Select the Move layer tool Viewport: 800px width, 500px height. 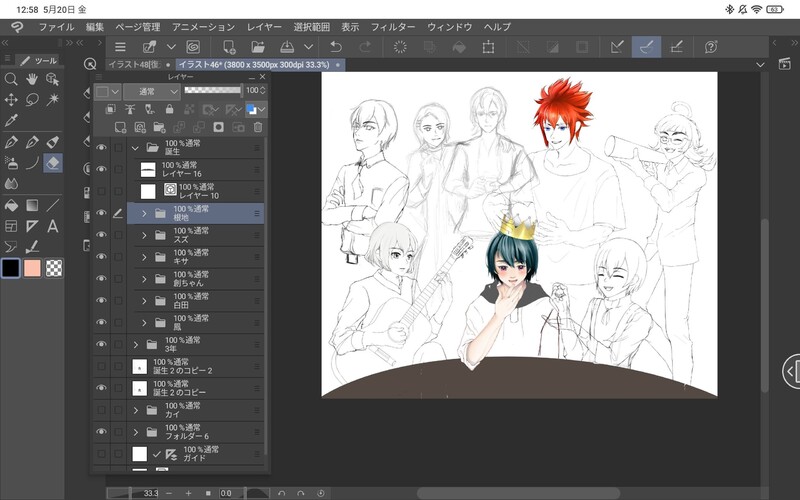11,99
